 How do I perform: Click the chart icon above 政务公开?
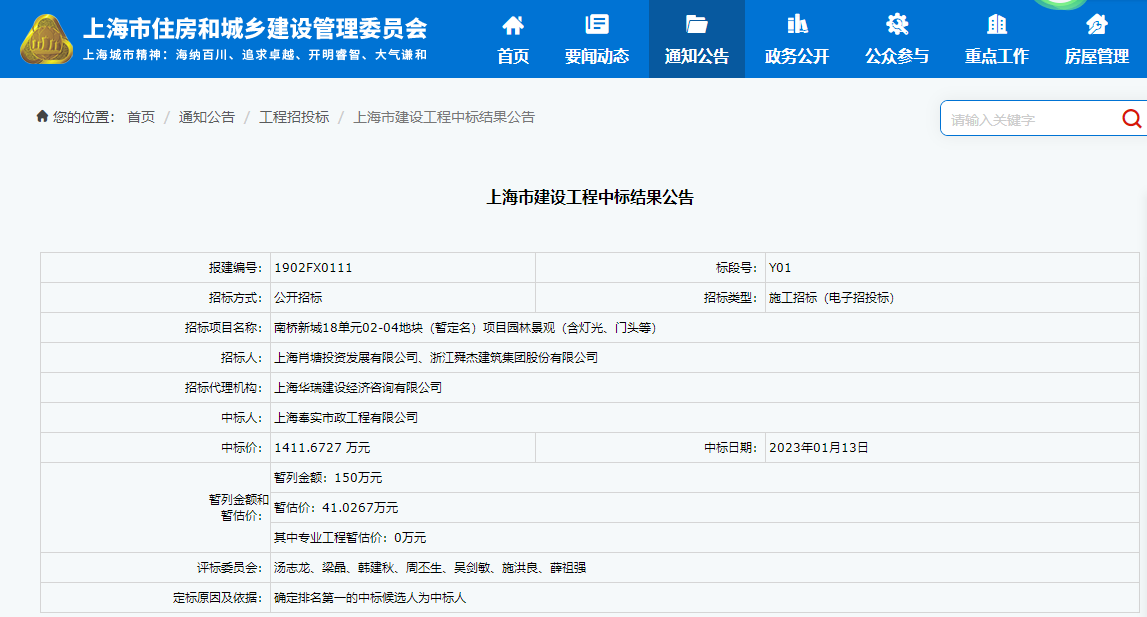(797, 25)
